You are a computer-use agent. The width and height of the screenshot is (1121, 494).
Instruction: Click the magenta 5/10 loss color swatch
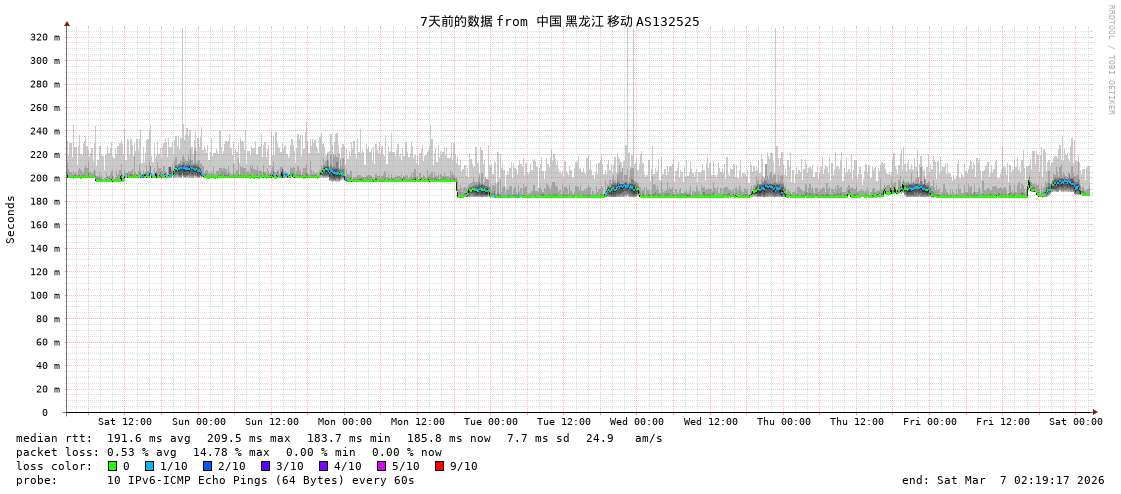[x=381, y=466]
